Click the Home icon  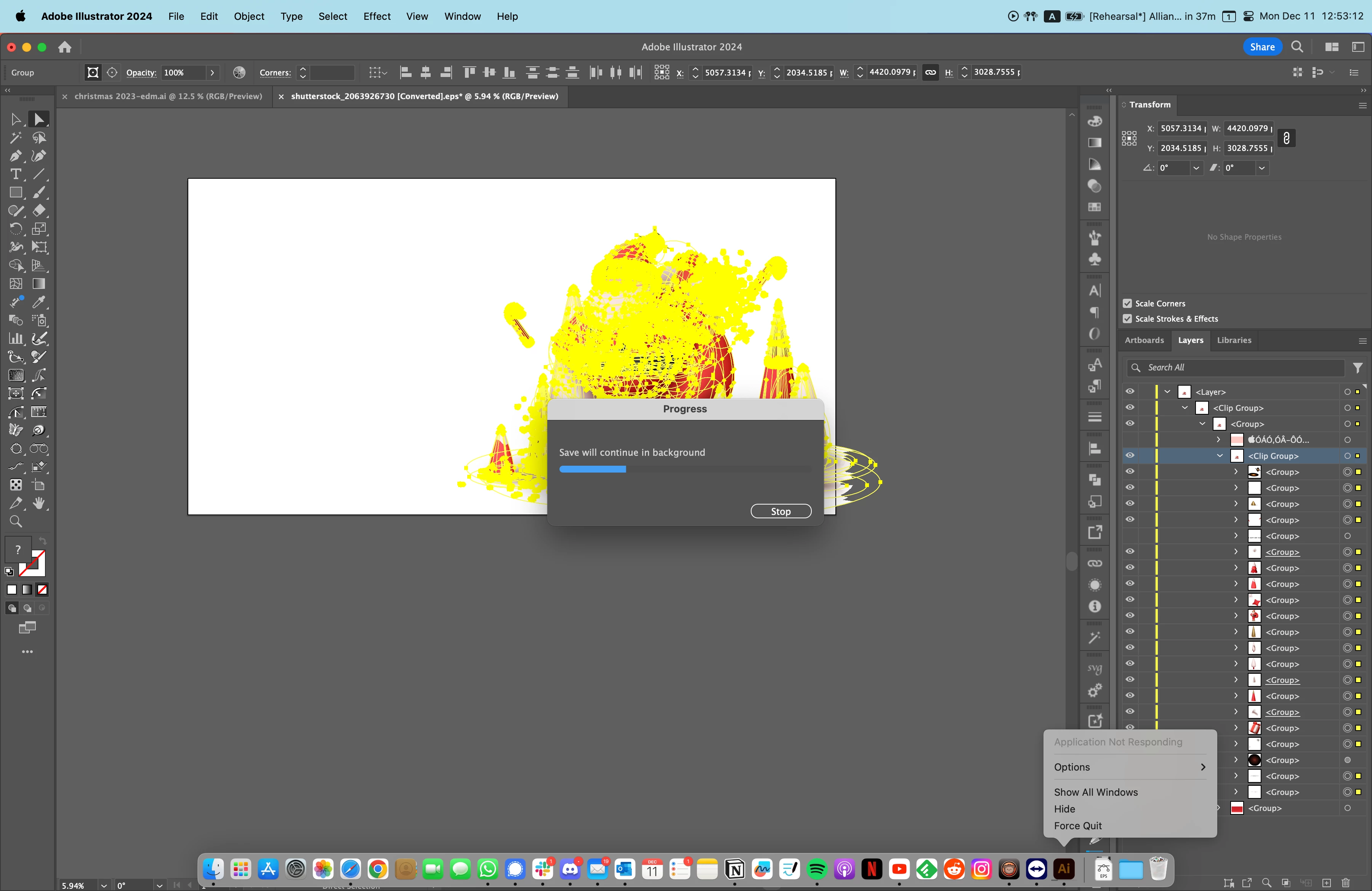tap(64, 46)
